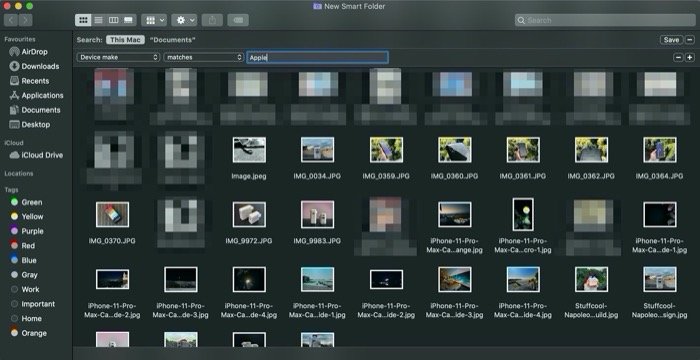Viewport: 700px width, 360px height.
Task: Open Documents in the sidebar
Action: pos(35,110)
